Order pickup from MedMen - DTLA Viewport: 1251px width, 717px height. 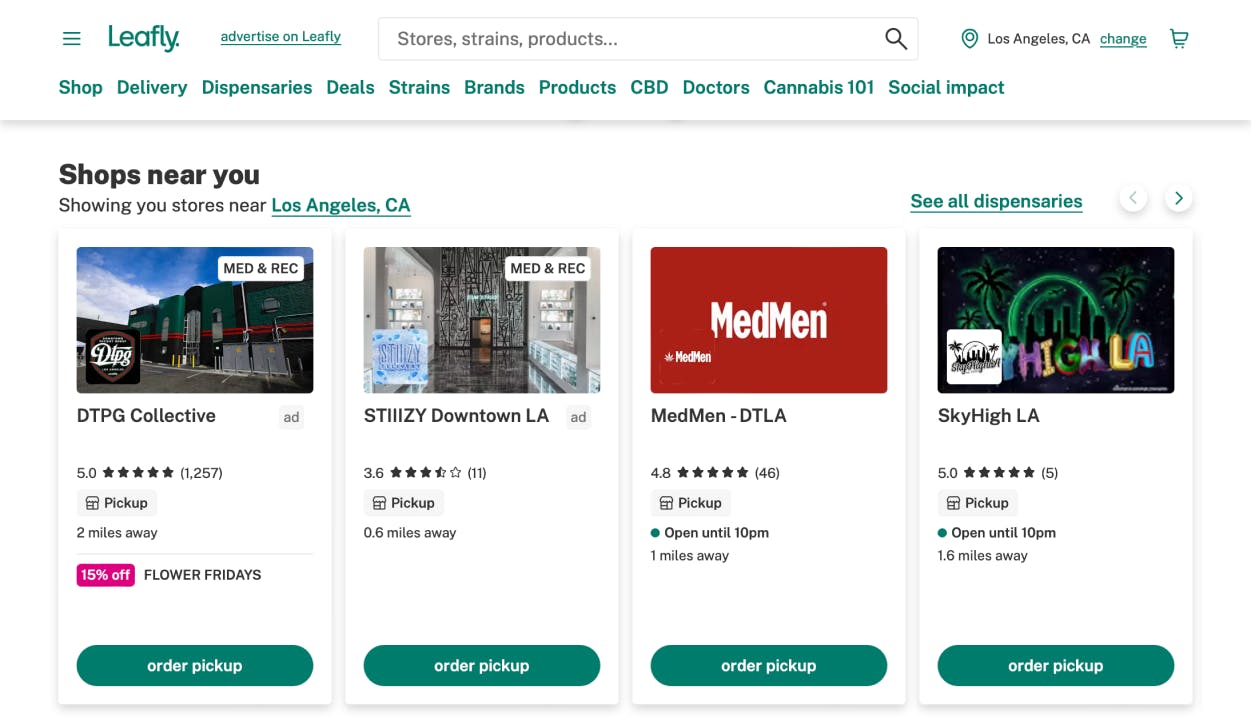[769, 666]
